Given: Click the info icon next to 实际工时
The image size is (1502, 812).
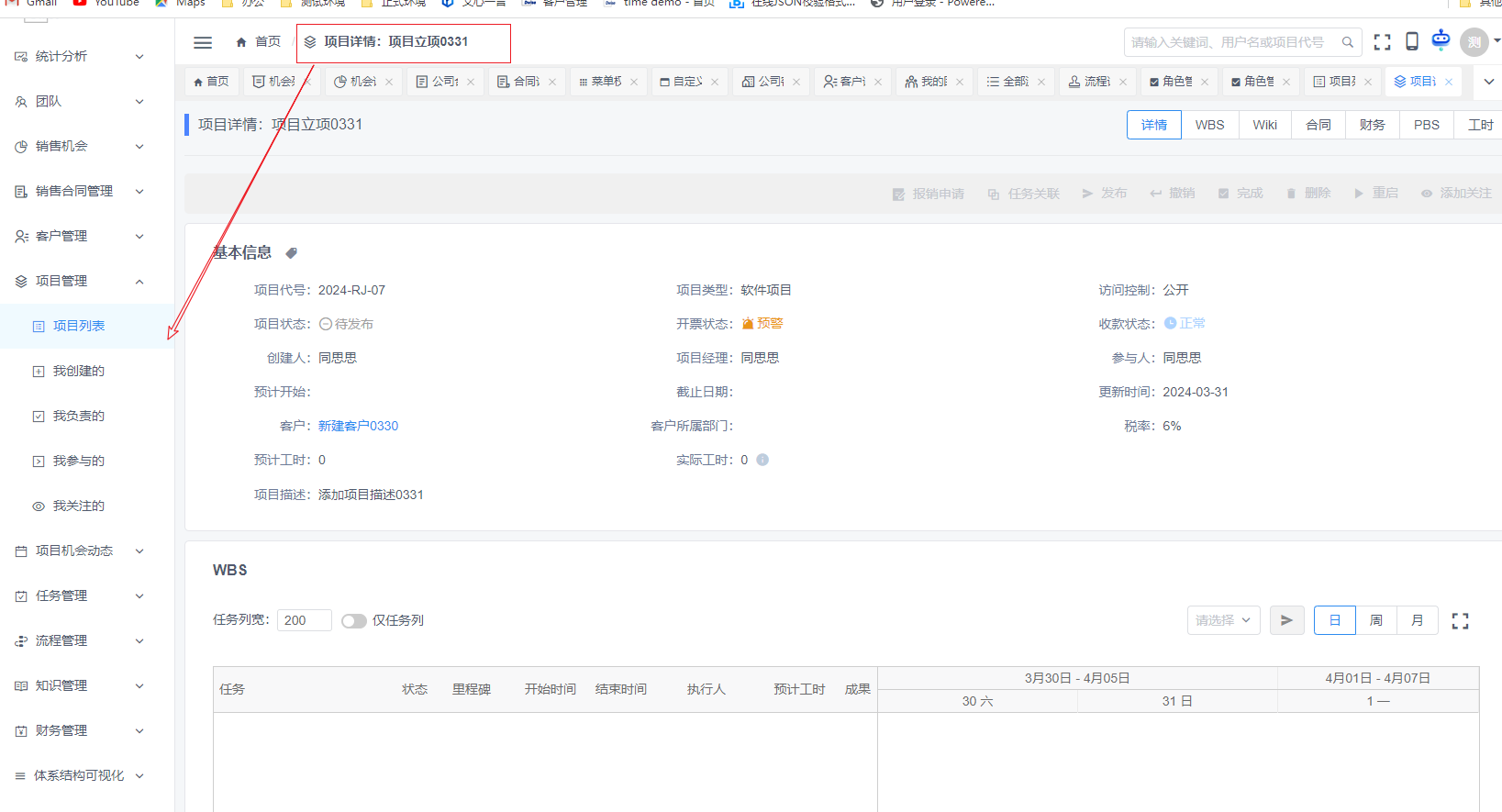Looking at the screenshot, I should pos(762,460).
